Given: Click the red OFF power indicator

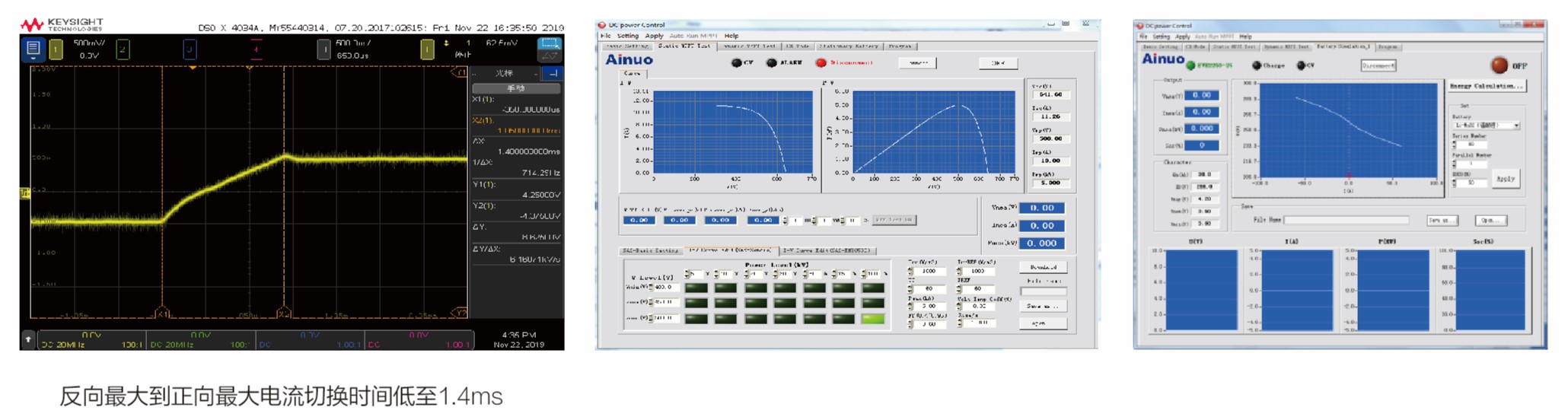Looking at the screenshot, I should click(x=1499, y=65).
